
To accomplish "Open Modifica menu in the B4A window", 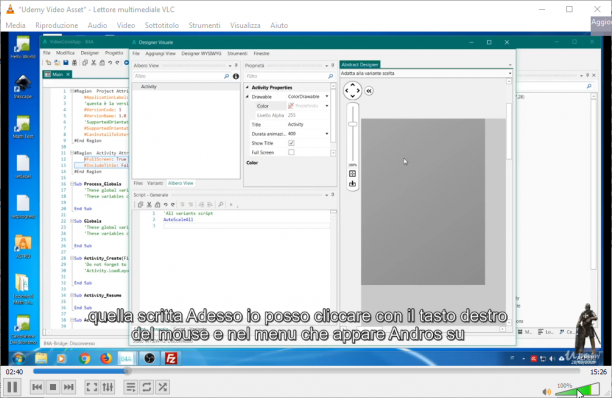I will [65, 53].
